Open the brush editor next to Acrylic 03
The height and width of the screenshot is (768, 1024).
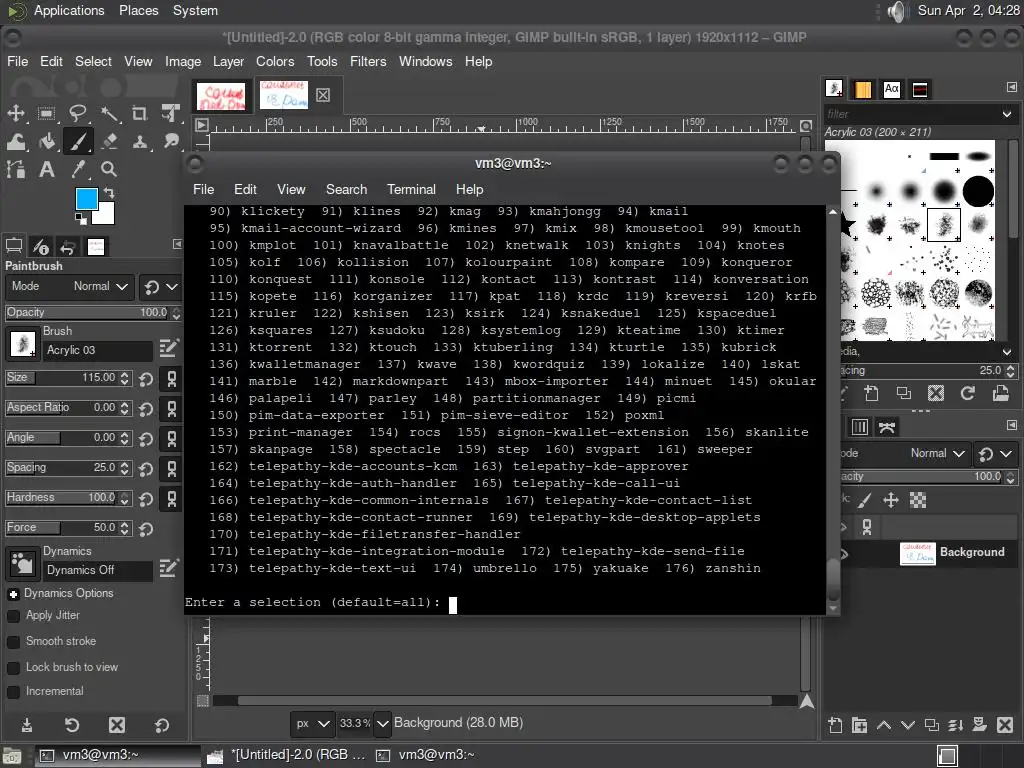(168, 347)
